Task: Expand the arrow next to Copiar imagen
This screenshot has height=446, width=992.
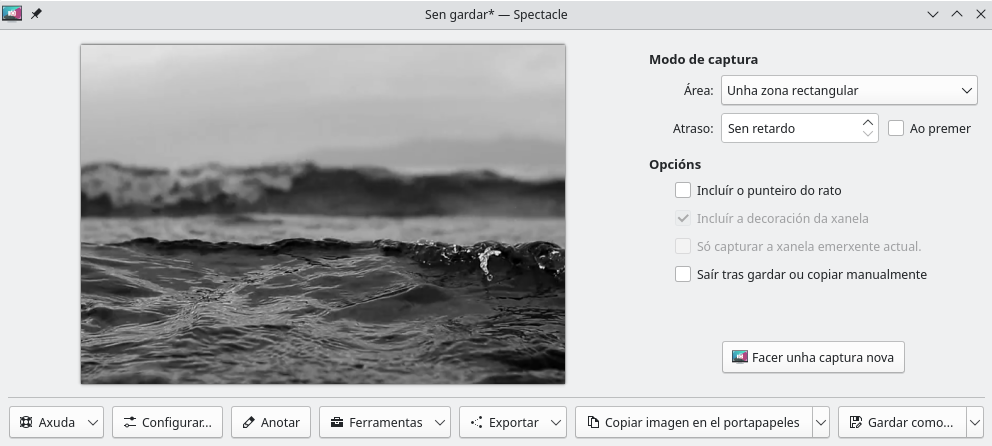Action: 821,422
